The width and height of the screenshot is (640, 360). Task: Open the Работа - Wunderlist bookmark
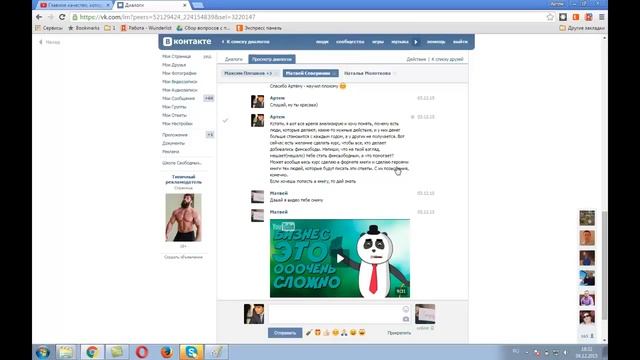(146, 28)
